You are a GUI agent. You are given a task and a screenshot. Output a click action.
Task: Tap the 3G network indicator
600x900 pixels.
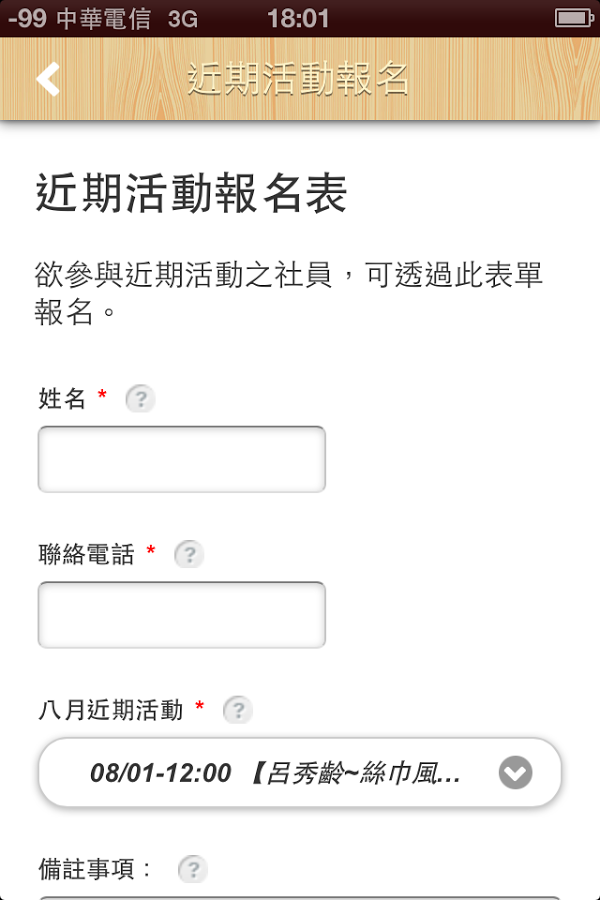[x=183, y=19]
